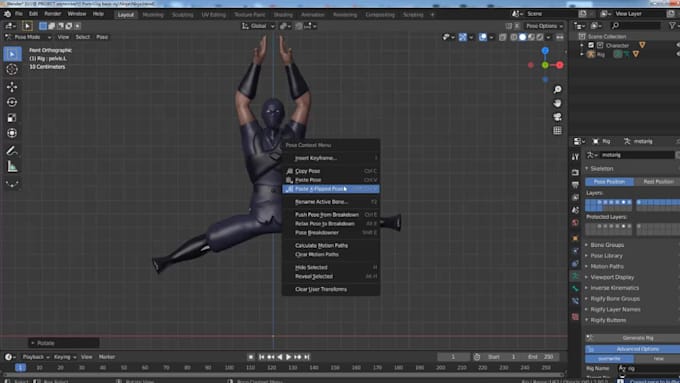Toggle X-ray display

[x=503, y=37]
